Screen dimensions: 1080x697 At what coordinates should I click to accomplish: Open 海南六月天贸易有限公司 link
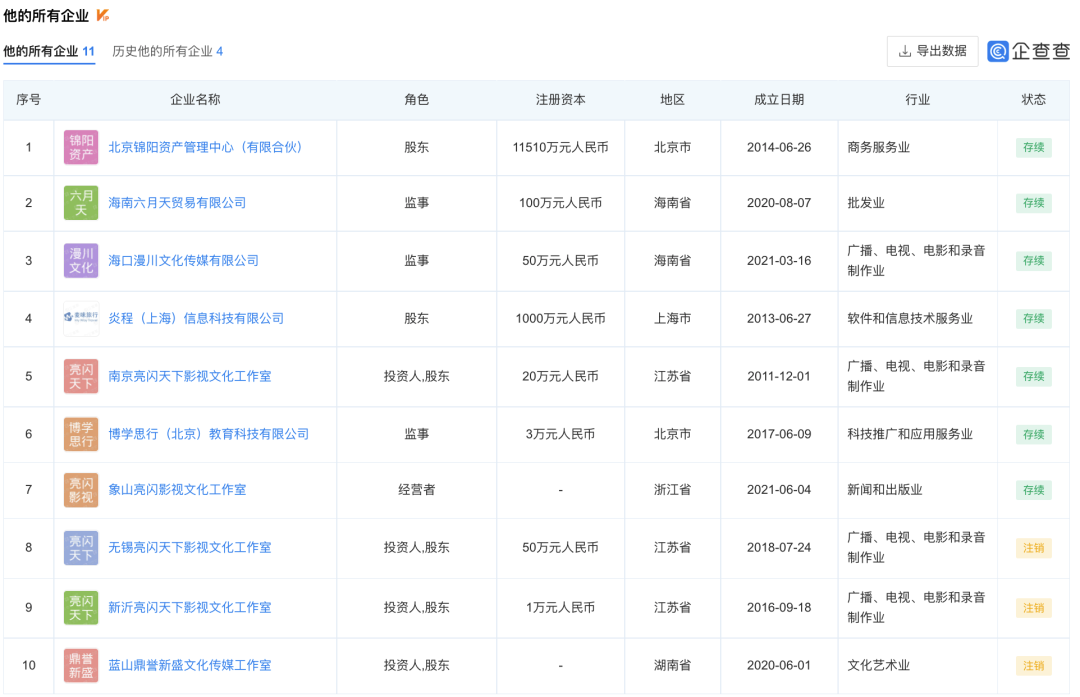pyautogui.click(x=177, y=203)
